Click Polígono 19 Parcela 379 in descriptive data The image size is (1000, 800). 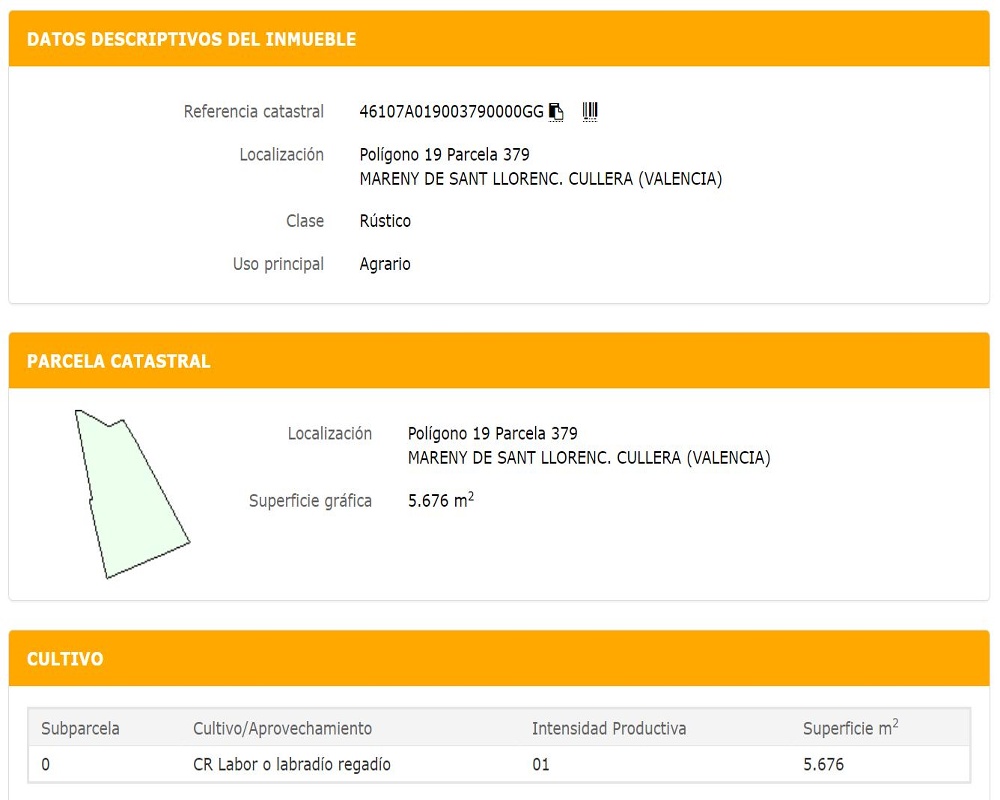point(444,155)
